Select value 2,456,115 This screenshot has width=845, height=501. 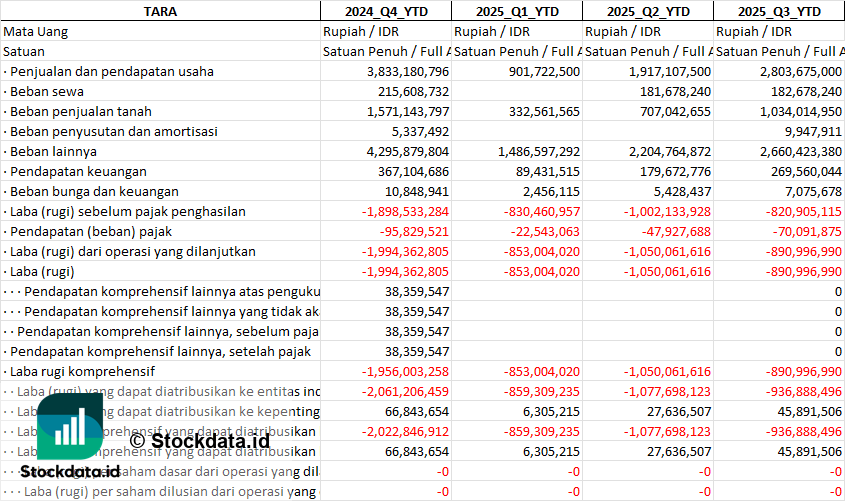click(551, 191)
